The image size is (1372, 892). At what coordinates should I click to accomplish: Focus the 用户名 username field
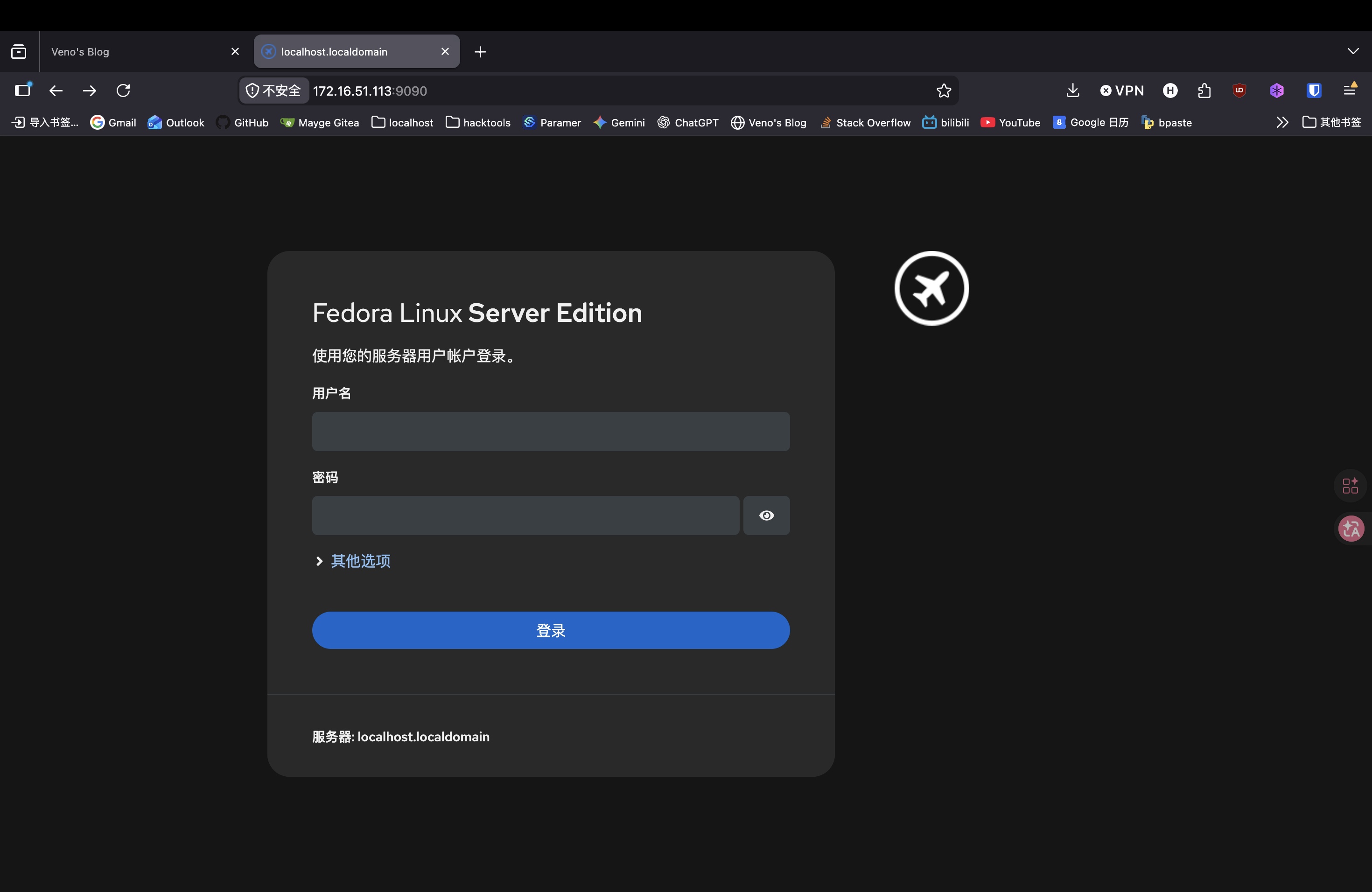click(x=551, y=431)
